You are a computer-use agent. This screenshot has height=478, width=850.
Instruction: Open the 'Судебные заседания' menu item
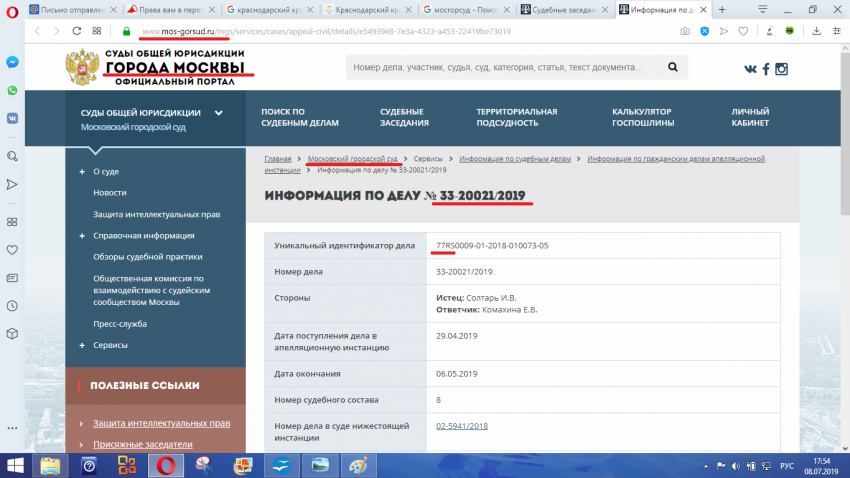(404, 117)
